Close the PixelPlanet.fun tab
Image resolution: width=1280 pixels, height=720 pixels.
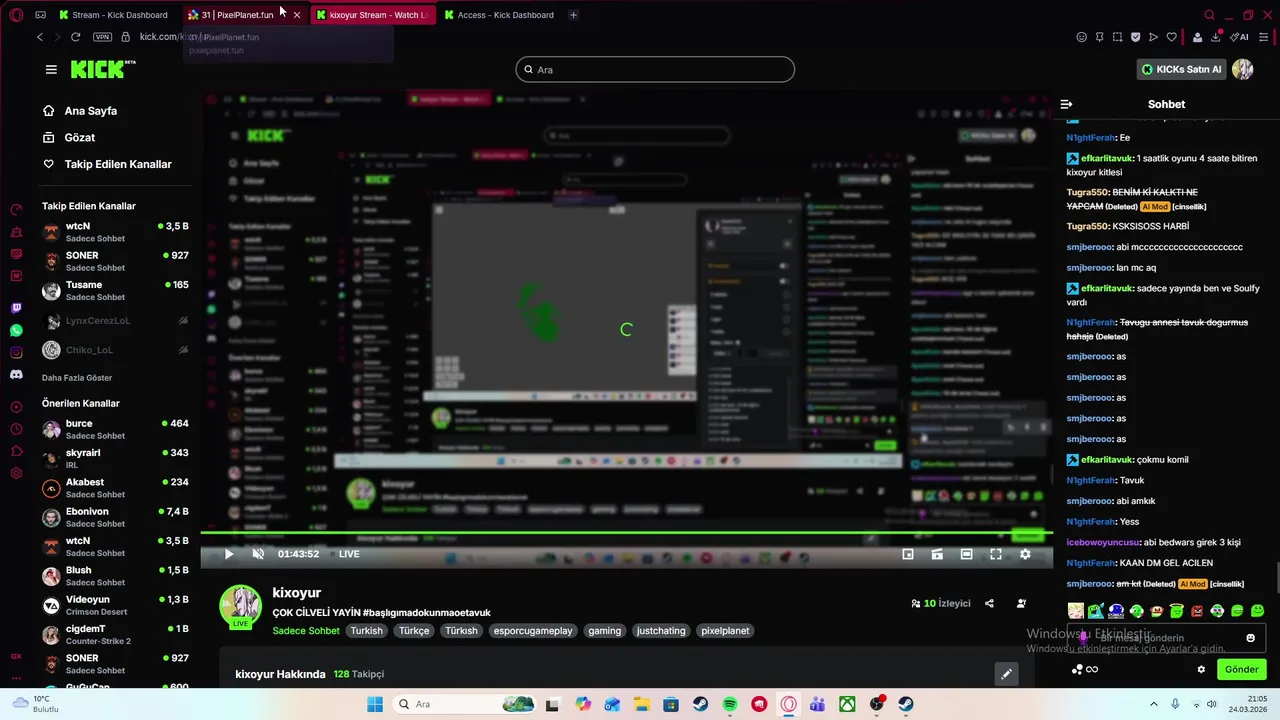[296, 15]
